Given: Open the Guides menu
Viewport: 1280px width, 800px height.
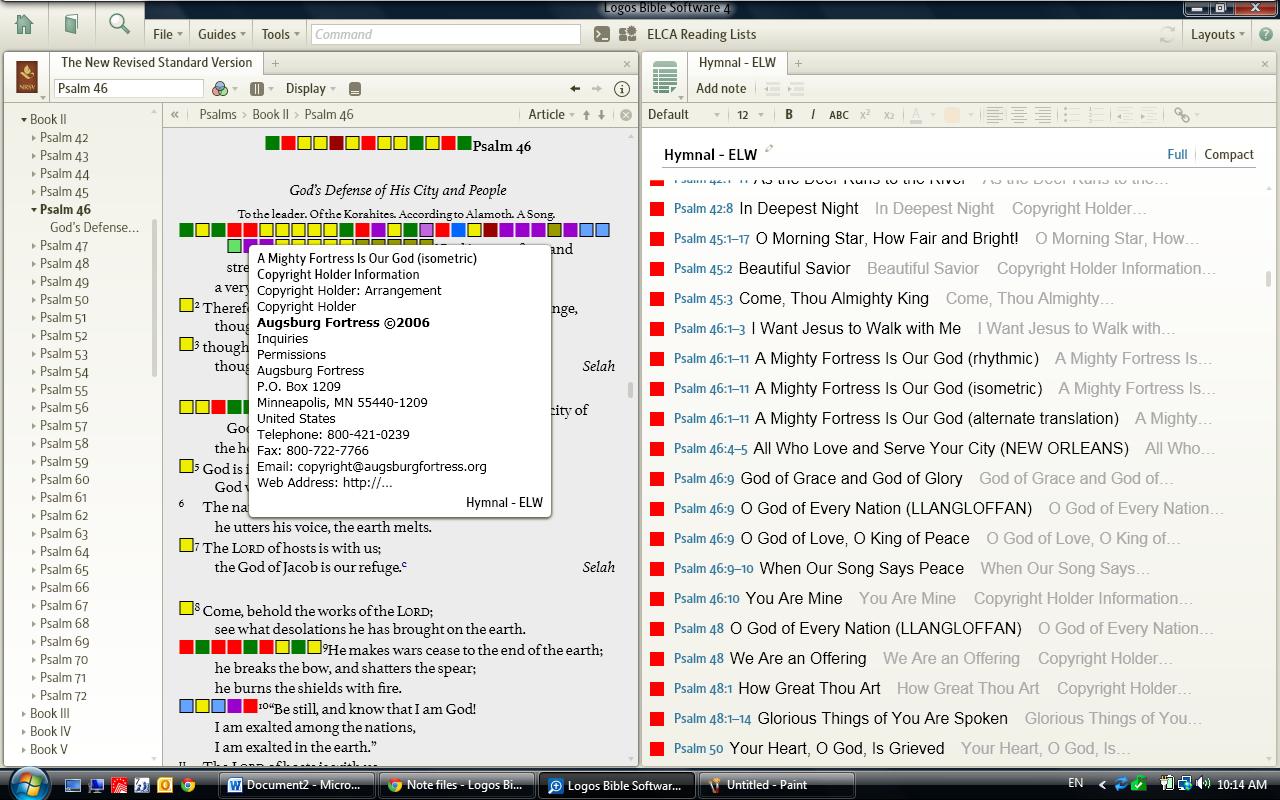Looking at the screenshot, I should (x=221, y=34).
